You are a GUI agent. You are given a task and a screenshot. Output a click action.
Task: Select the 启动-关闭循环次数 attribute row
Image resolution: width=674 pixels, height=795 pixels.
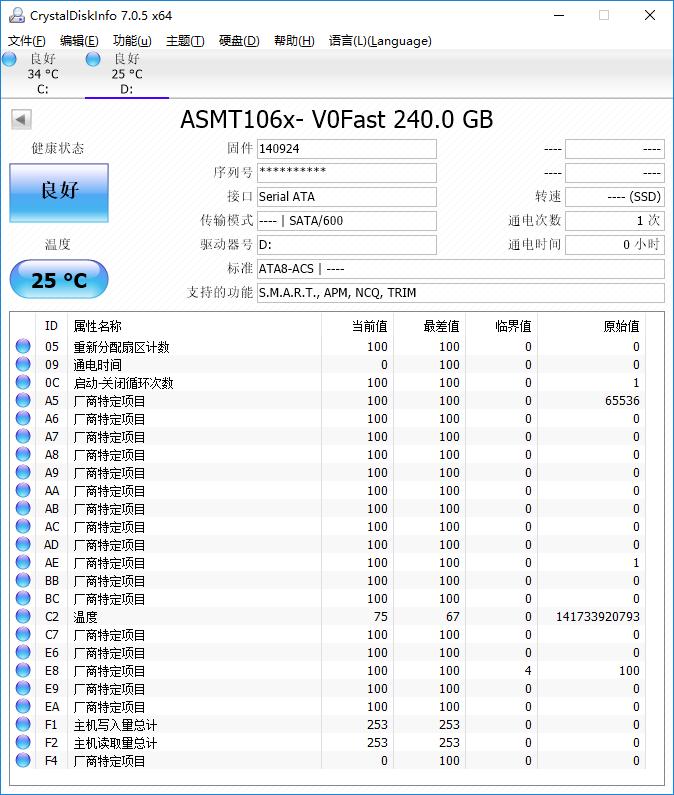pos(328,383)
